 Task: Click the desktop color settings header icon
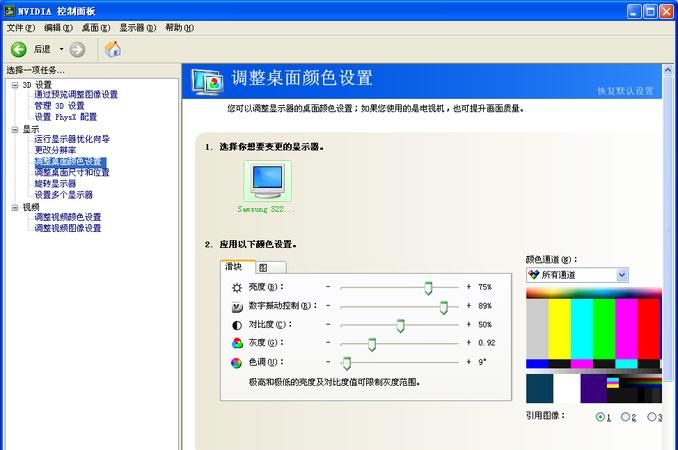click(208, 81)
